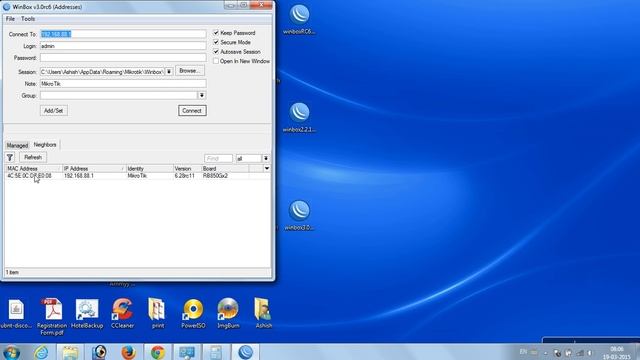Launch ImgBurn from the desktop
The image size is (640, 360).
click(228, 313)
